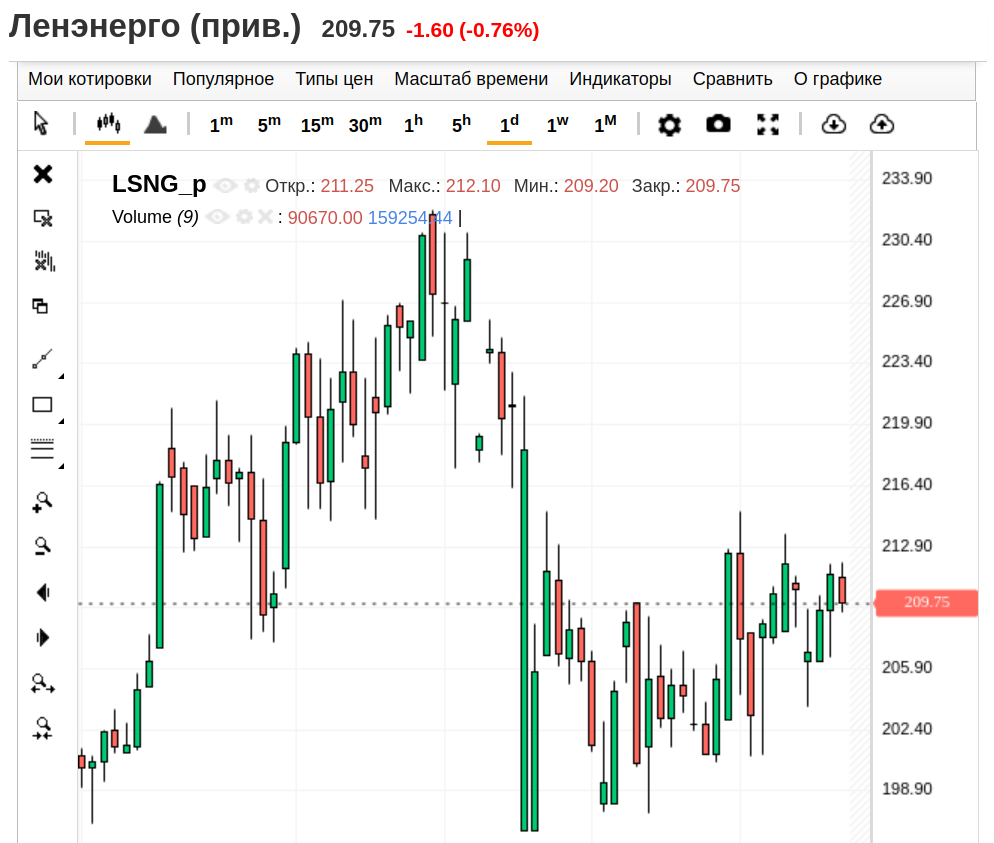Remove all drawings with X icon
Image resolution: width=994 pixels, height=843 pixels.
[42, 173]
